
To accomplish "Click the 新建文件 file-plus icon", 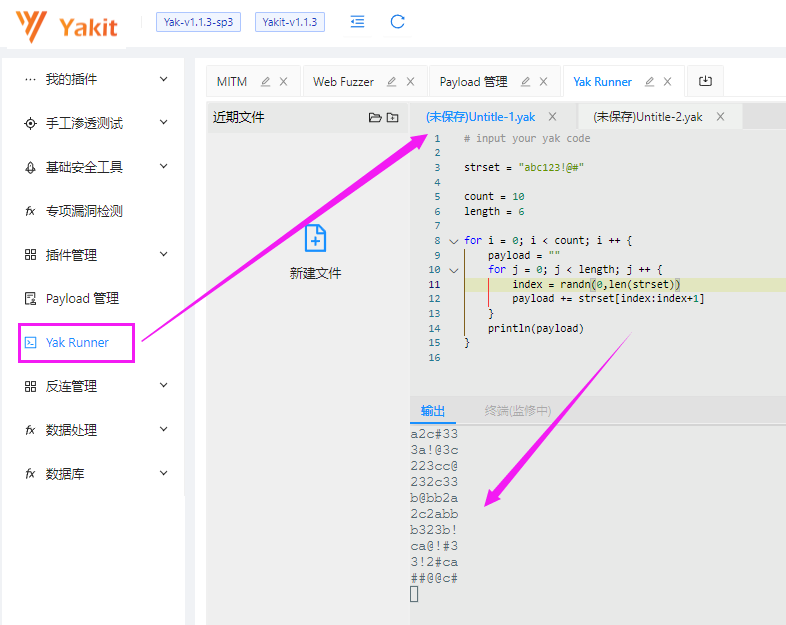I will (x=315, y=238).
